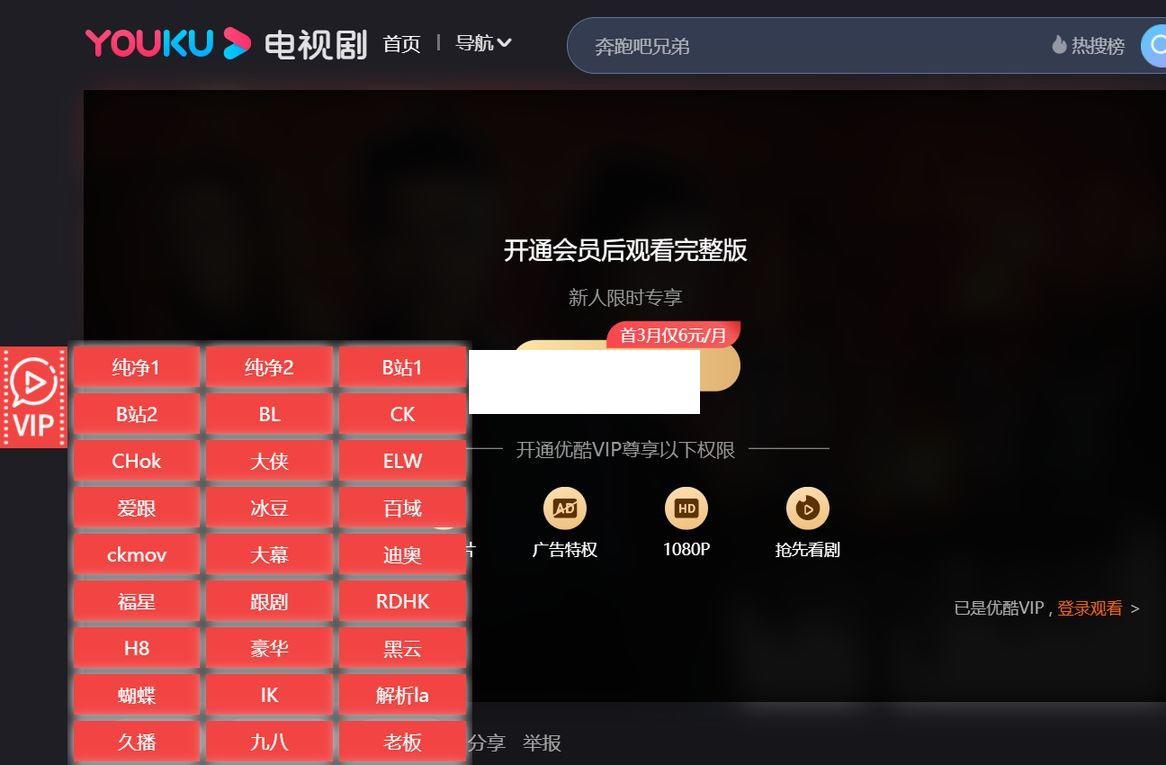Choose the 大侠 parse source

[x=269, y=461]
